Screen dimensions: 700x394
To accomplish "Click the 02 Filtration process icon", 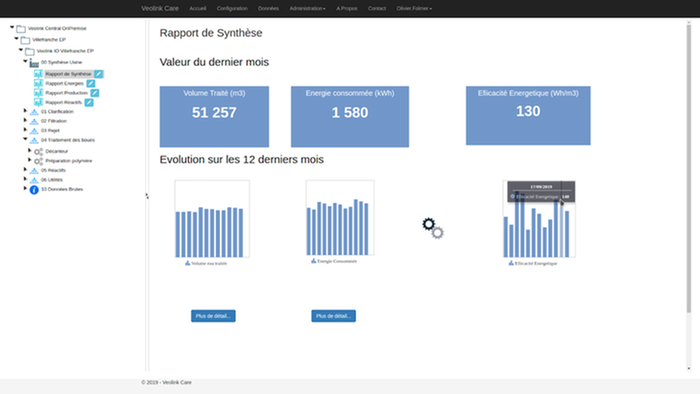I will point(34,121).
